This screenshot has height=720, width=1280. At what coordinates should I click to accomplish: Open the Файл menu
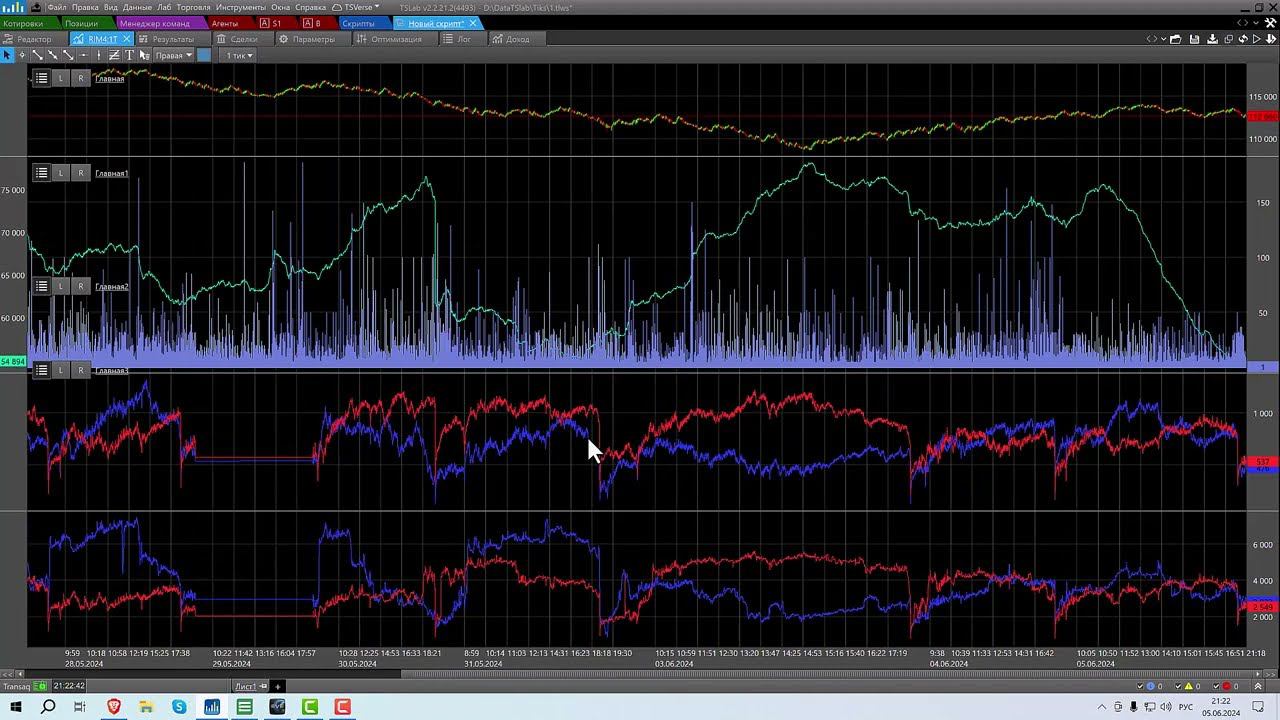pos(57,7)
